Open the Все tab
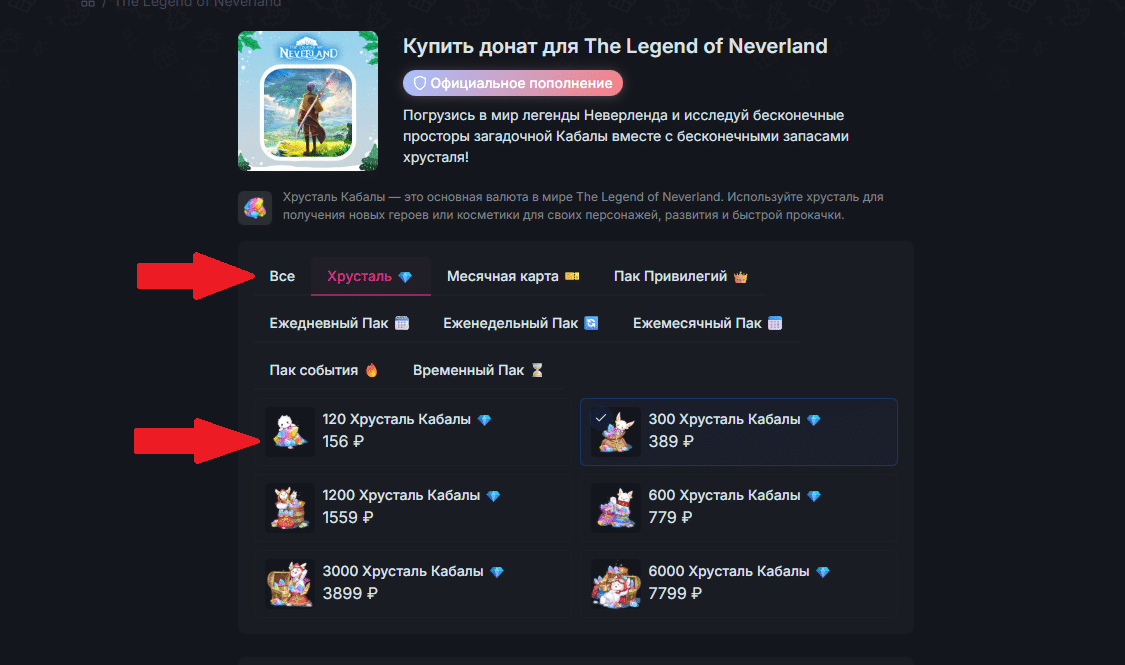 [x=282, y=276]
